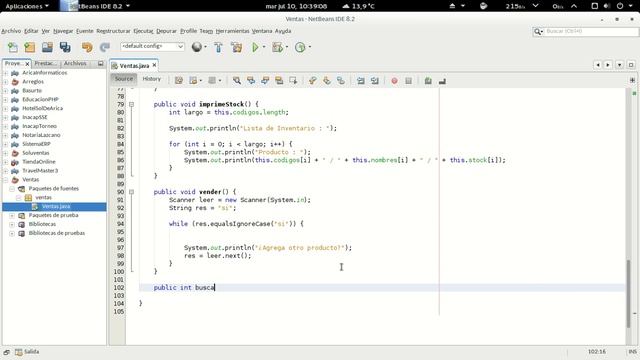Select the TiendaOnline project
Viewport: 640px width, 360px height.
point(39,162)
